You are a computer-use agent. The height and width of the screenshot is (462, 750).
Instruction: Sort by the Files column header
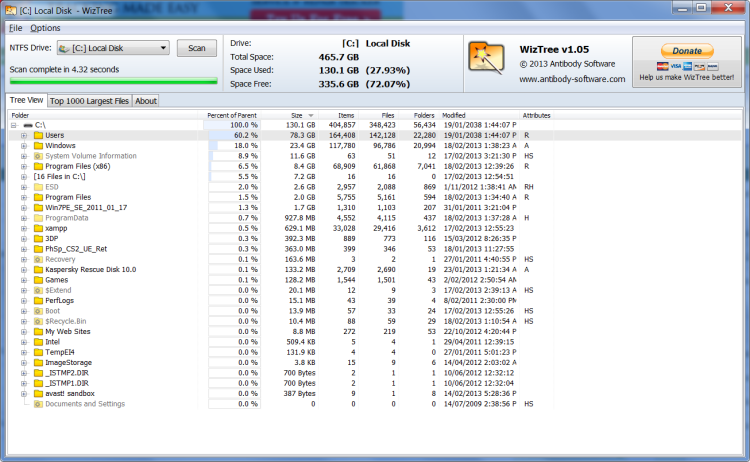click(x=378, y=115)
